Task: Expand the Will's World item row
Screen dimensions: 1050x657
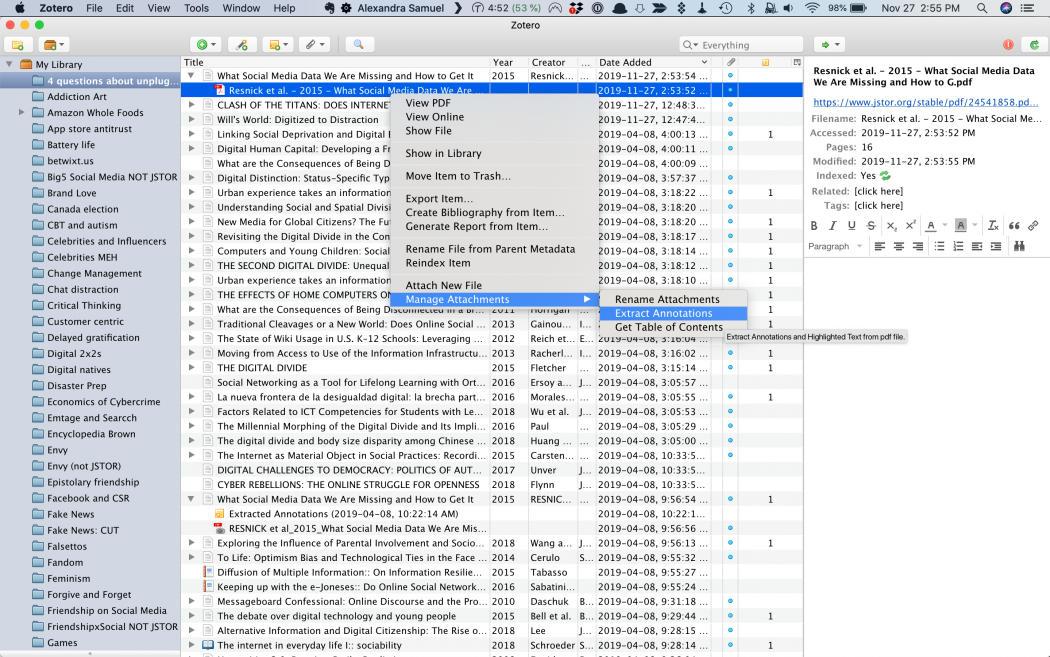Action: click(192, 119)
